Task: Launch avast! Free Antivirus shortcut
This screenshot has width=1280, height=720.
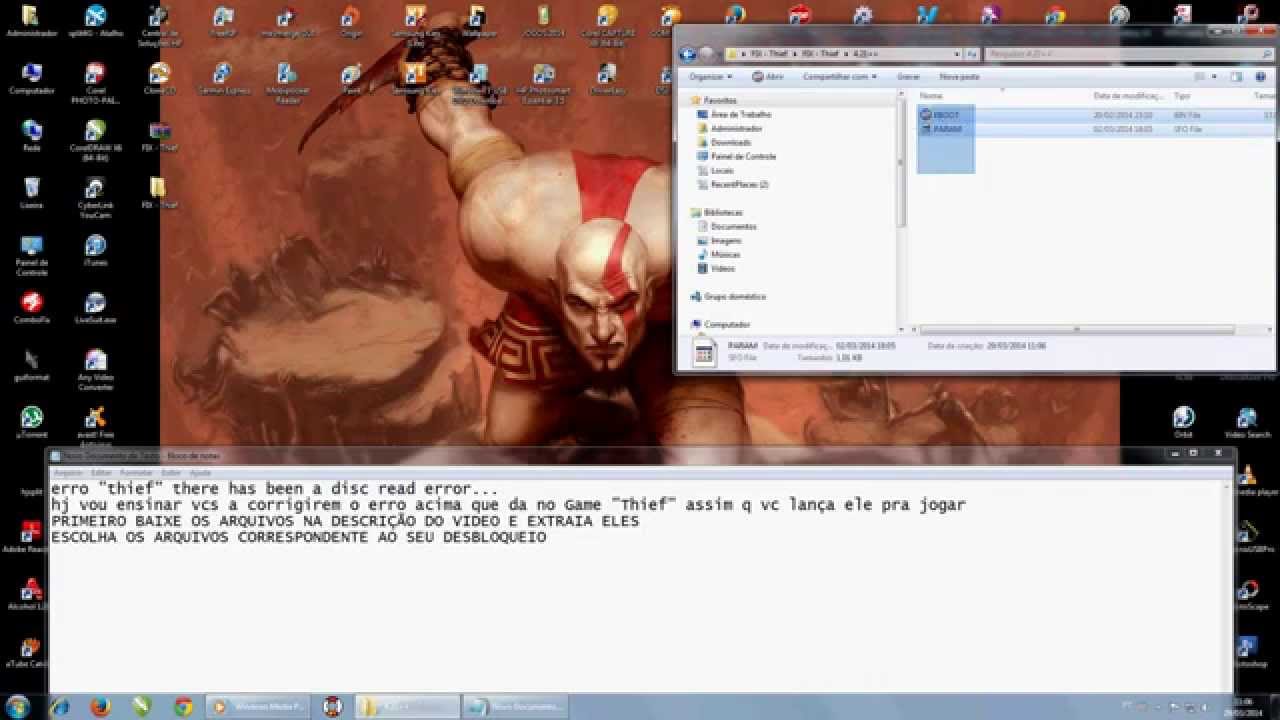Action: [95, 425]
